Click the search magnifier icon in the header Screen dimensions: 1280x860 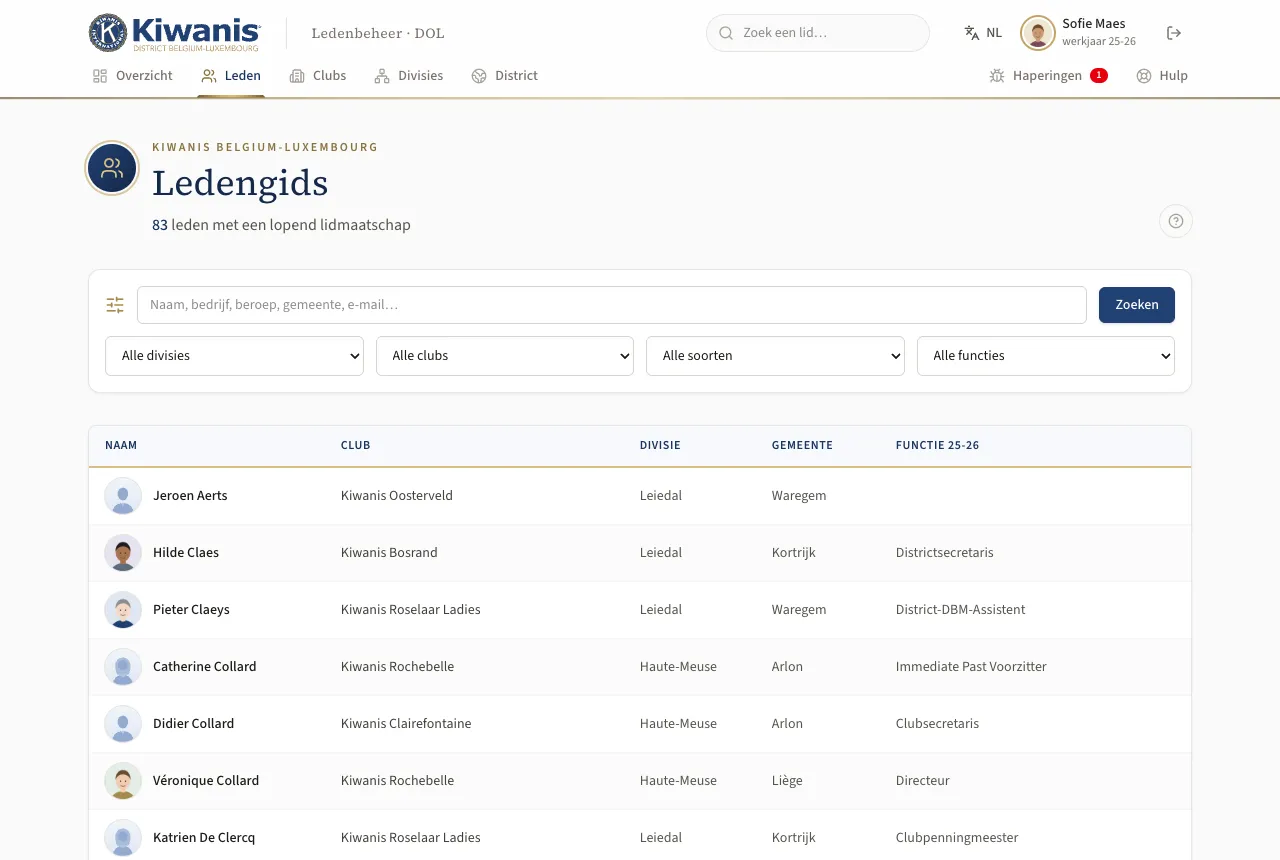coord(726,33)
